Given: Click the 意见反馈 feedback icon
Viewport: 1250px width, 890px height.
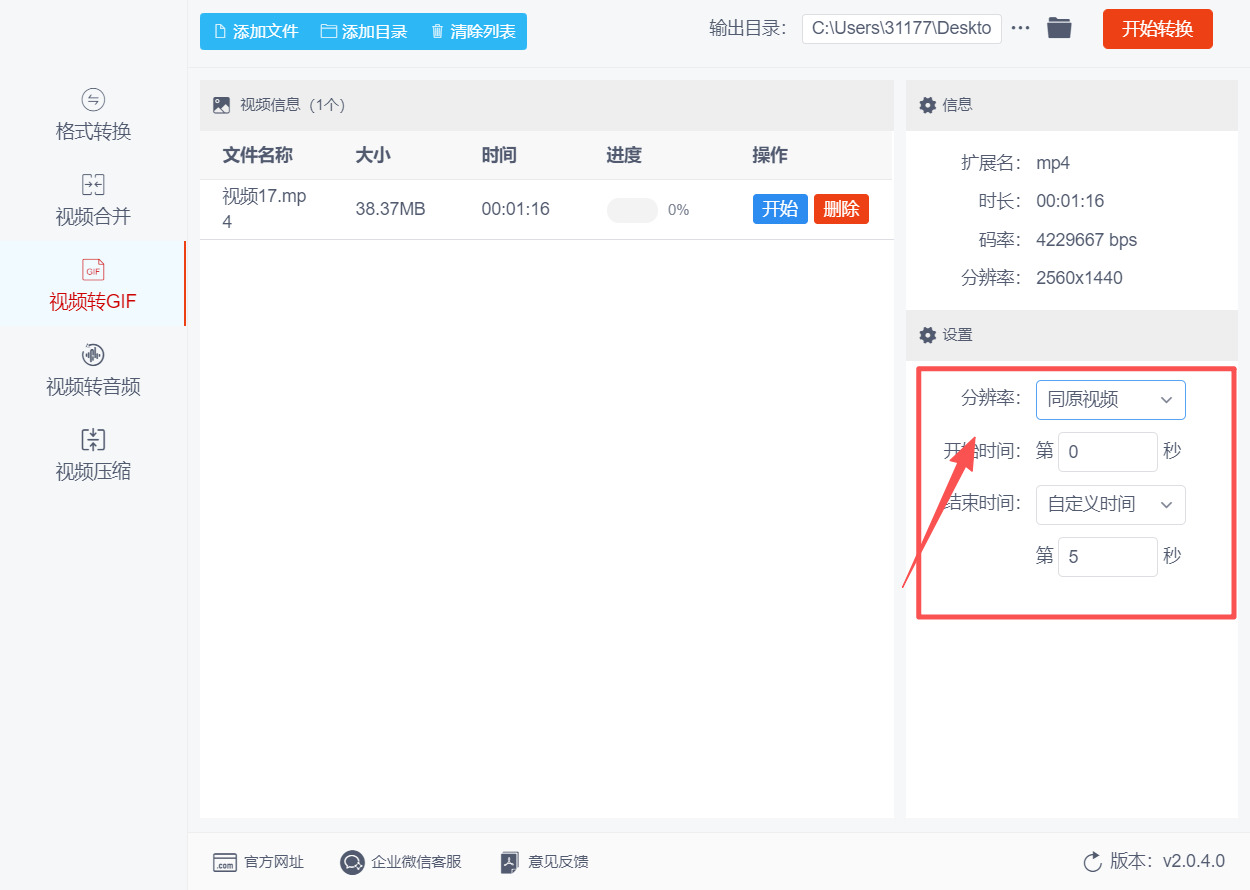Looking at the screenshot, I should 510,862.
